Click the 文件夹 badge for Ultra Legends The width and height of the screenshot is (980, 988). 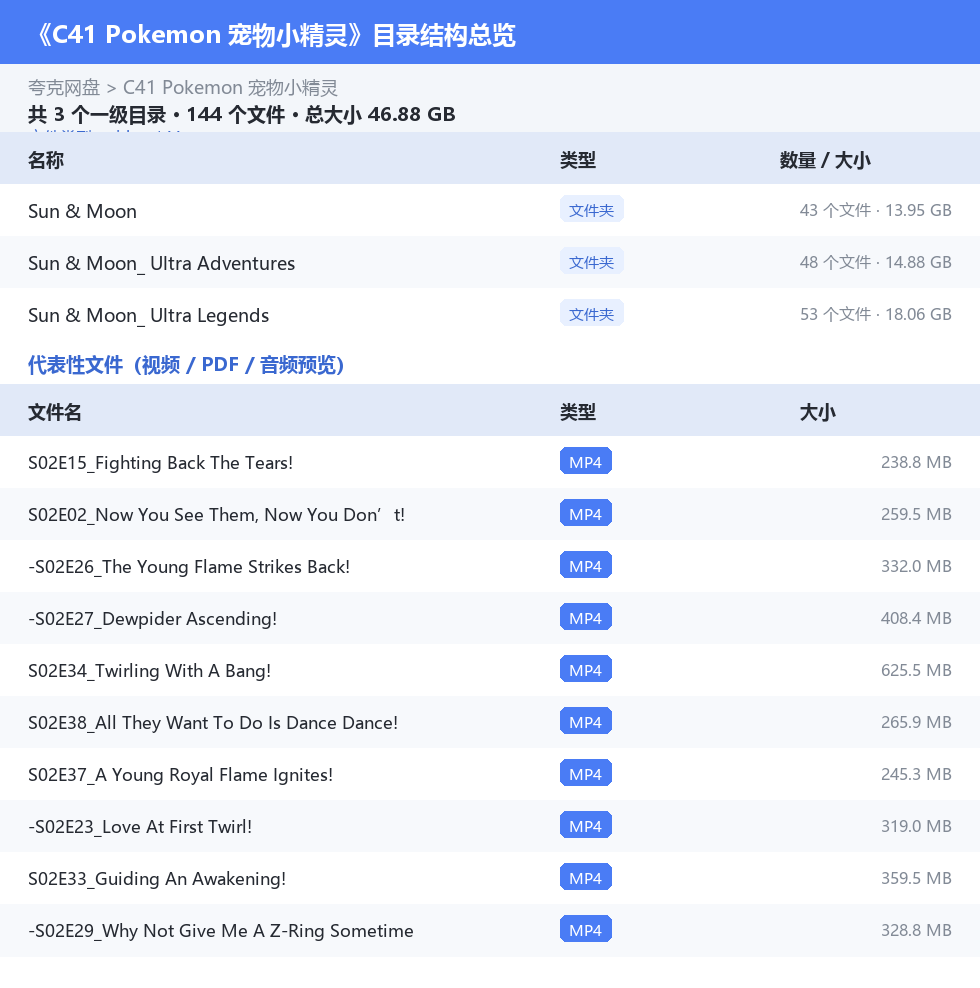point(591,313)
